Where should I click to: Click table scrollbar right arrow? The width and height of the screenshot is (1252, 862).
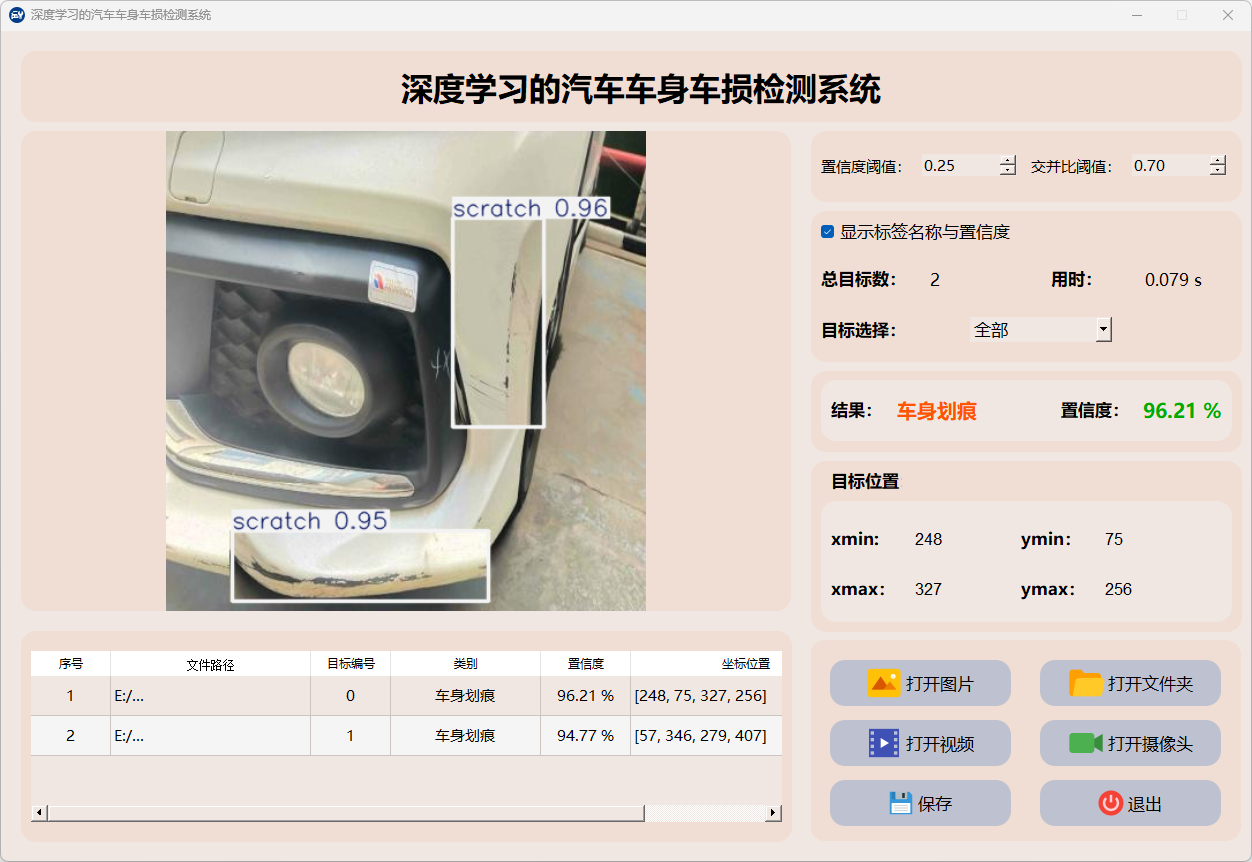(773, 813)
